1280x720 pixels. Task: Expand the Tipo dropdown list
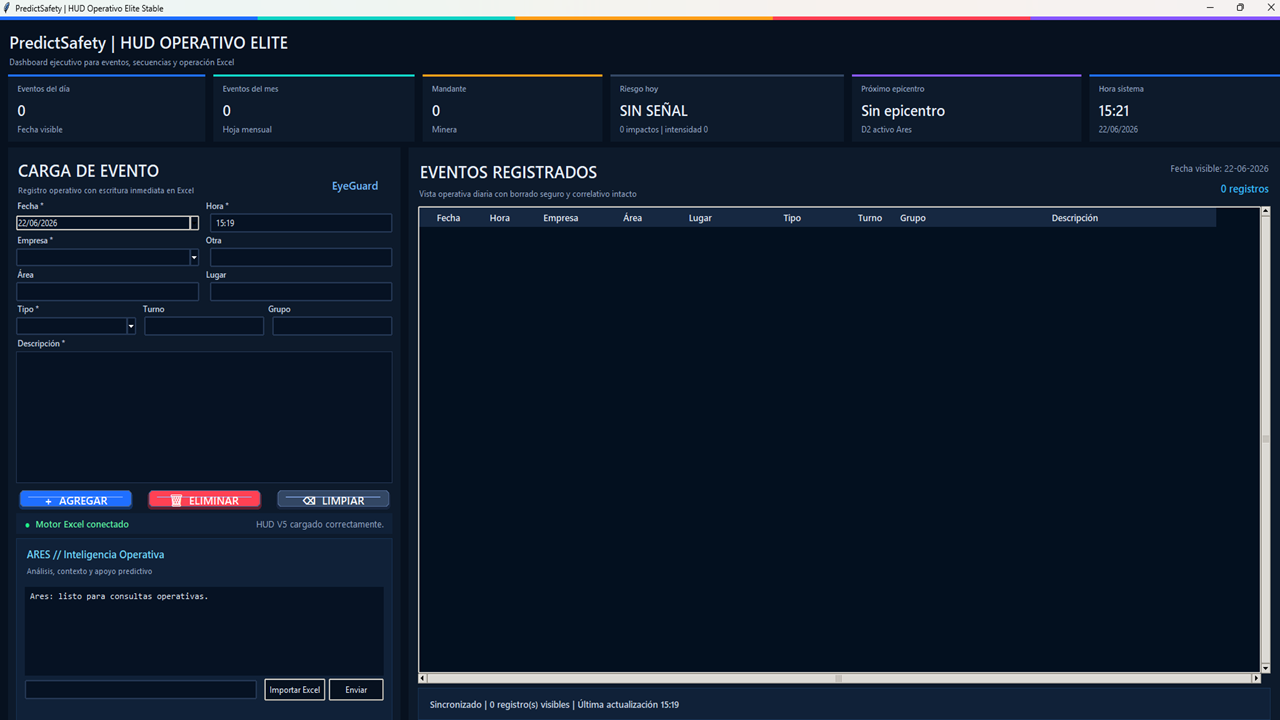(x=131, y=326)
